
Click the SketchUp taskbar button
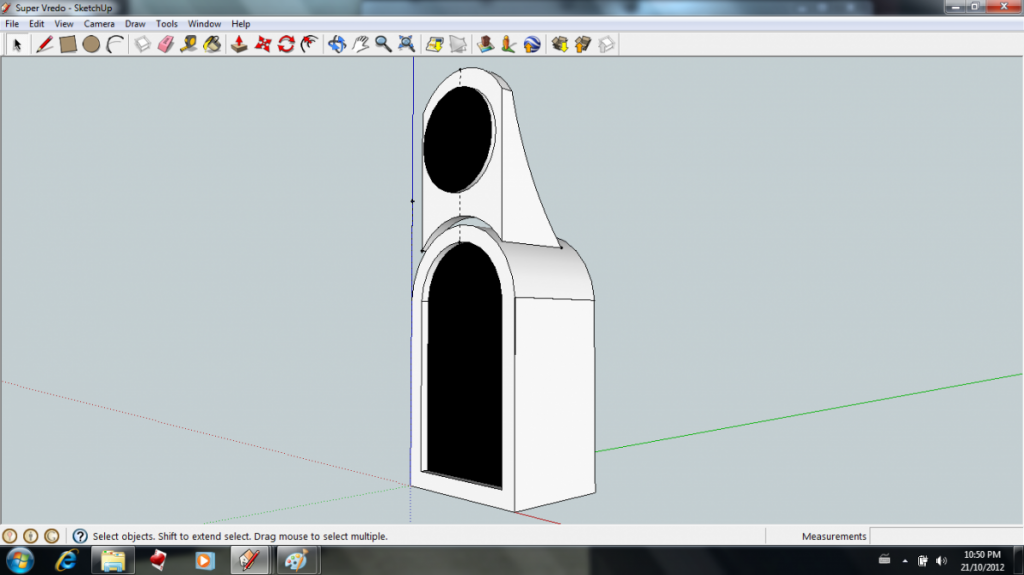249,561
